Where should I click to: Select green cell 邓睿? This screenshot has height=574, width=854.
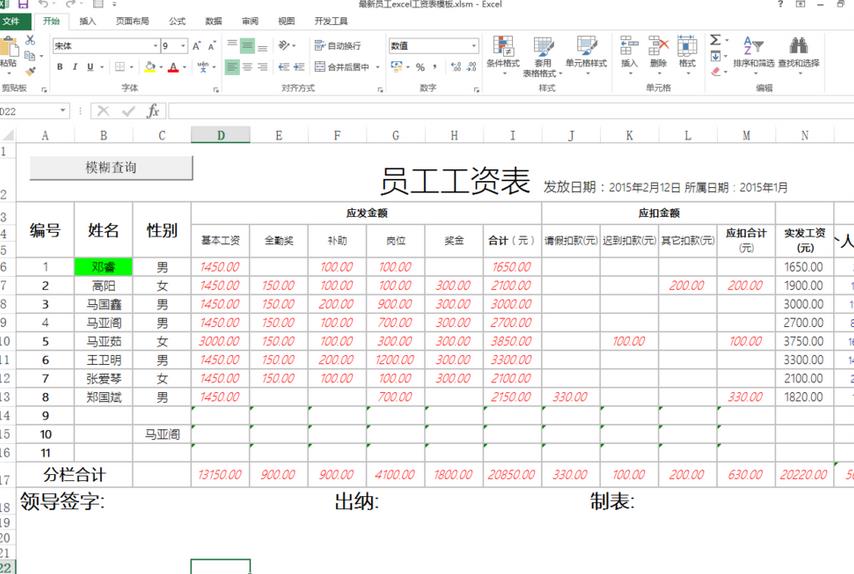103,267
